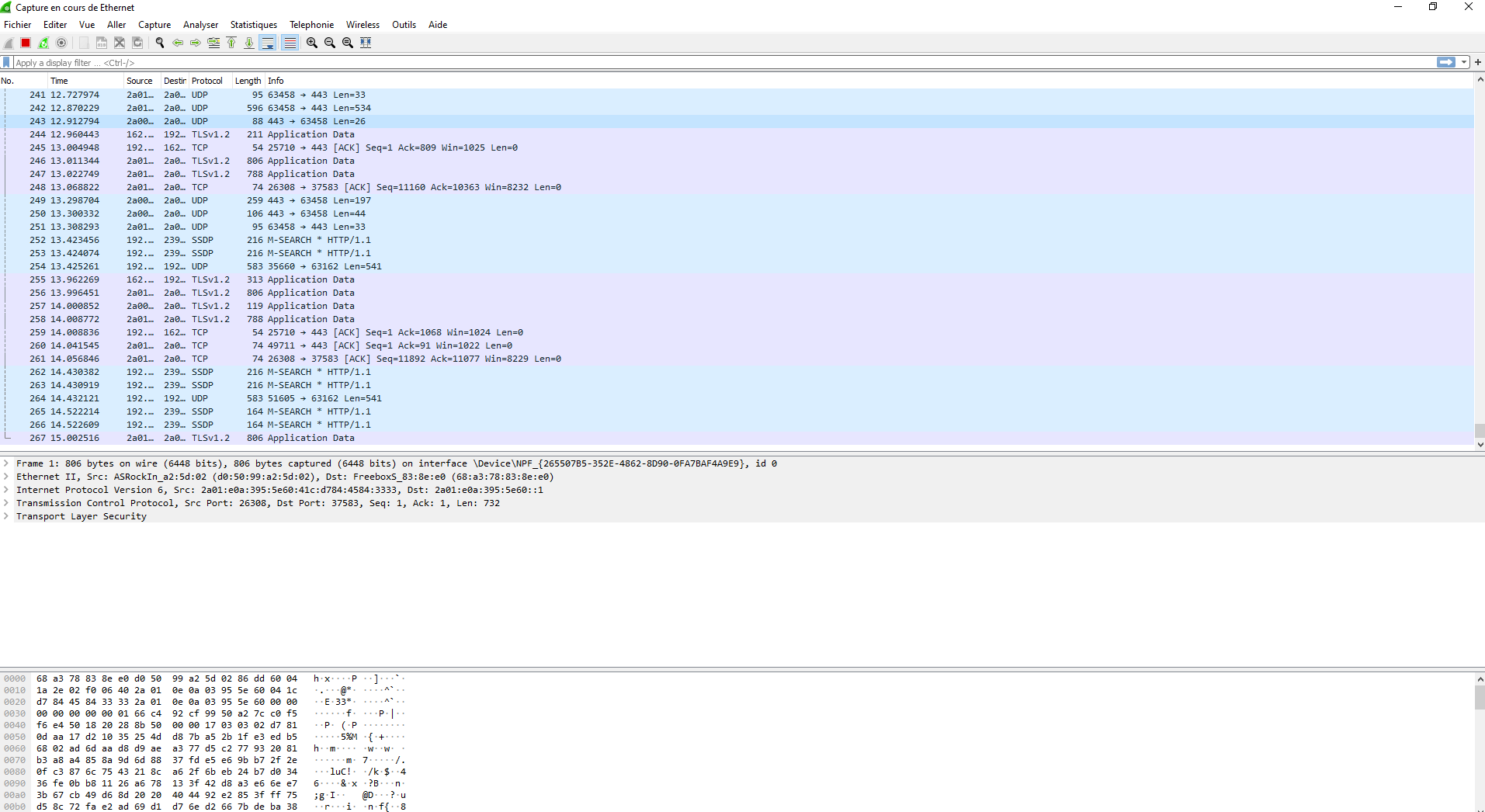Open the Aller menu
This screenshot has width=1485, height=812.
coord(116,25)
